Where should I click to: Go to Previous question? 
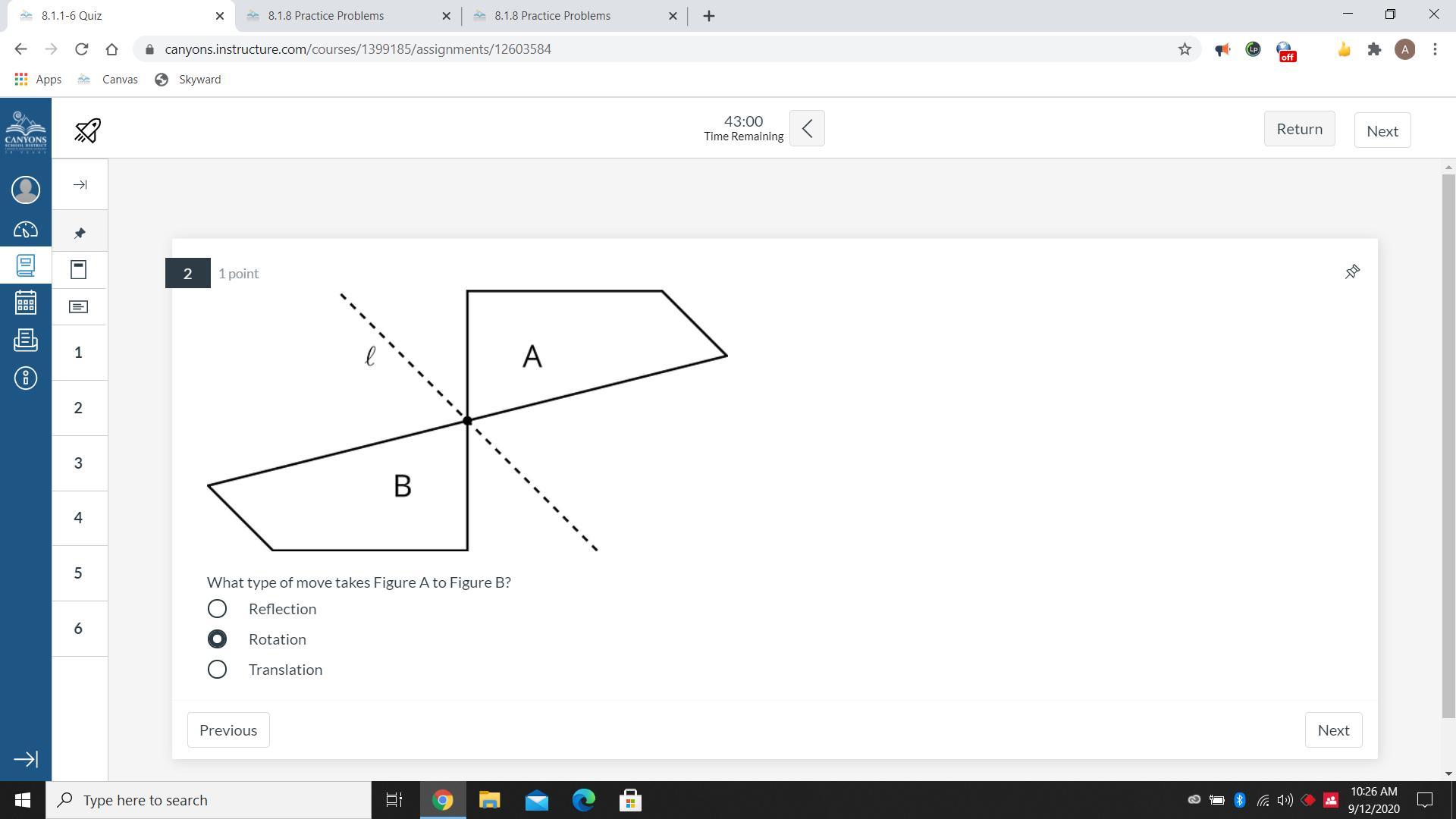pos(228,730)
